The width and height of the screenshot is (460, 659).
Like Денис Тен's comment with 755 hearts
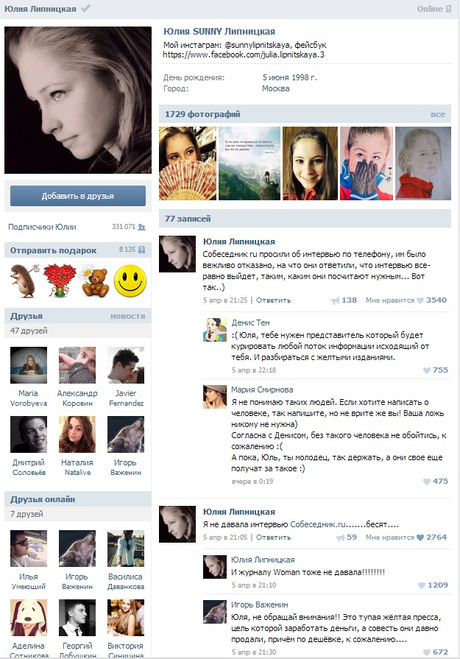(x=427, y=370)
